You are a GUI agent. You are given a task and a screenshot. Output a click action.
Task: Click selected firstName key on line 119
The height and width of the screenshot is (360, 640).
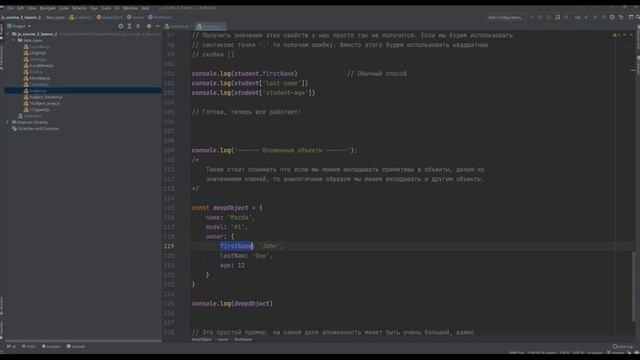(x=237, y=246)
